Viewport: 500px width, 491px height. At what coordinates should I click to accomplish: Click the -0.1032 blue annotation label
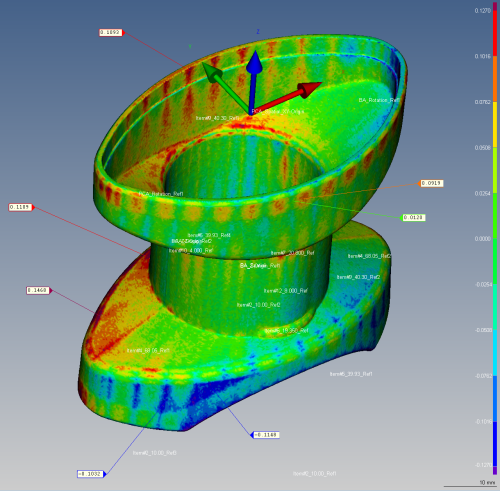90,474
